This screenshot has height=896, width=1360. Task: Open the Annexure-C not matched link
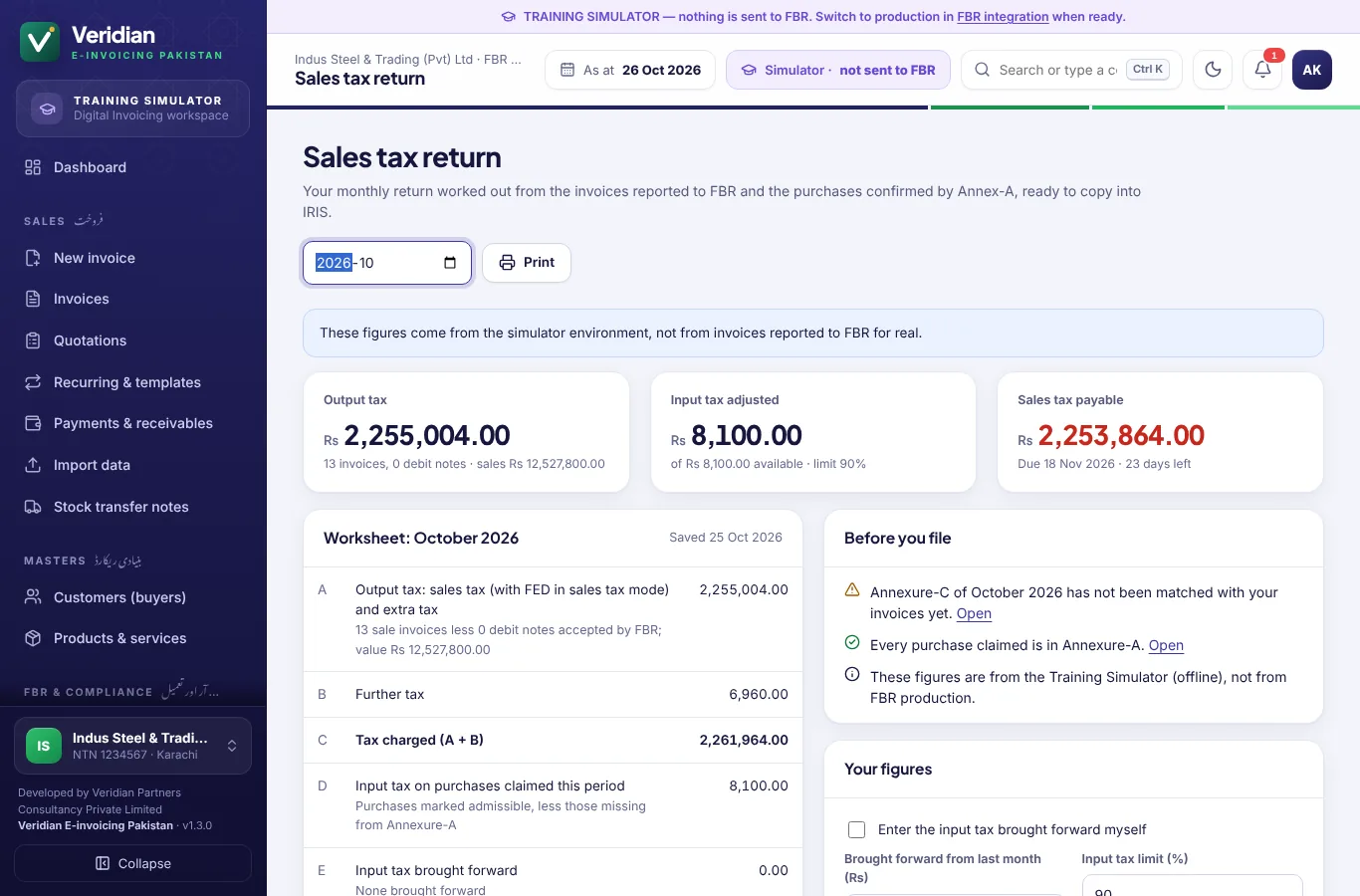tap(974, 613)
